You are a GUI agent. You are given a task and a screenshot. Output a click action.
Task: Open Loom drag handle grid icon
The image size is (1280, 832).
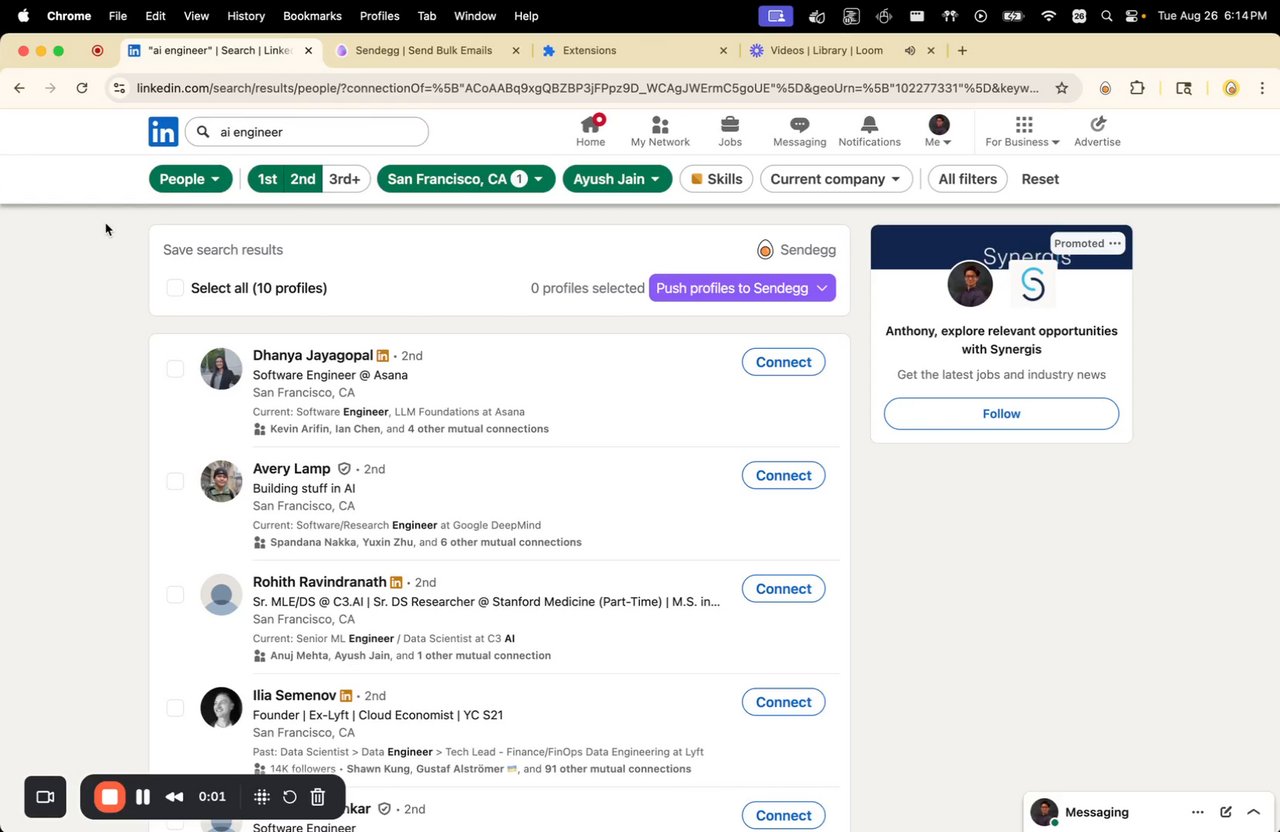coord(261,797)
